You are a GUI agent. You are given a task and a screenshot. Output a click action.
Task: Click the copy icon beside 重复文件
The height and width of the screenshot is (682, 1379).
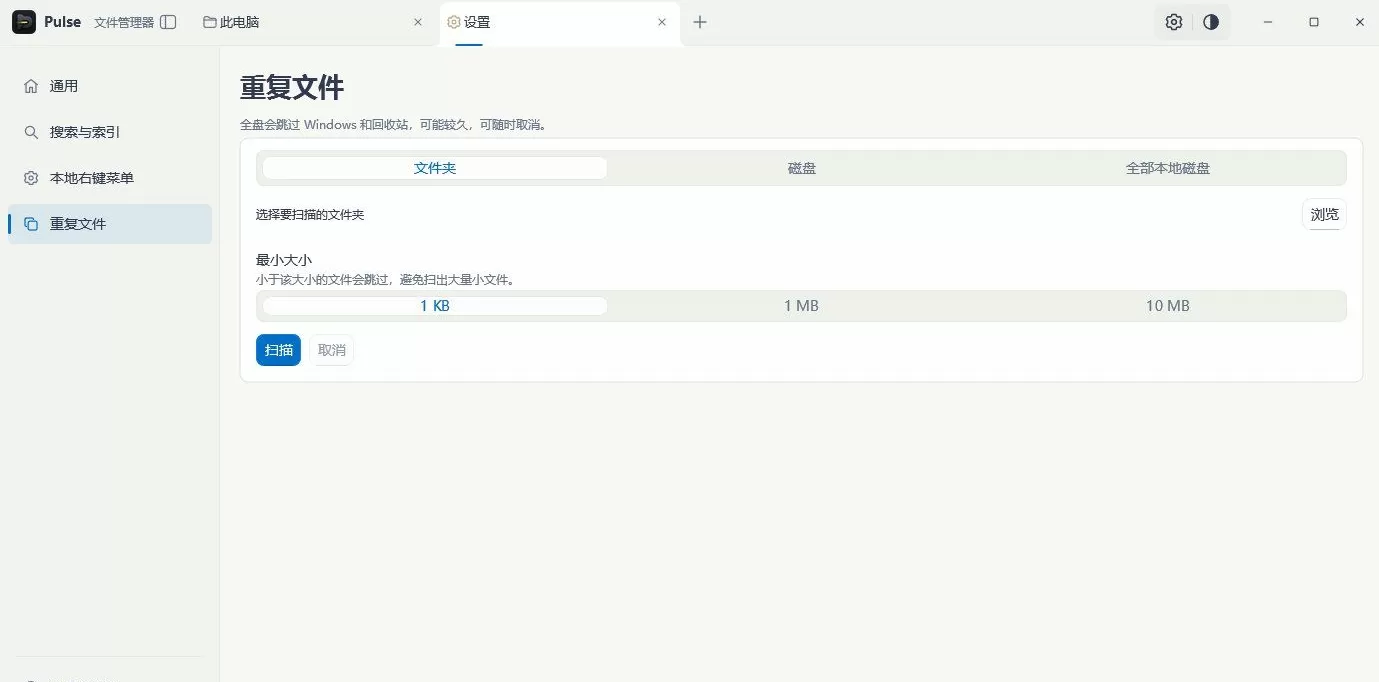tap(31, 224)
